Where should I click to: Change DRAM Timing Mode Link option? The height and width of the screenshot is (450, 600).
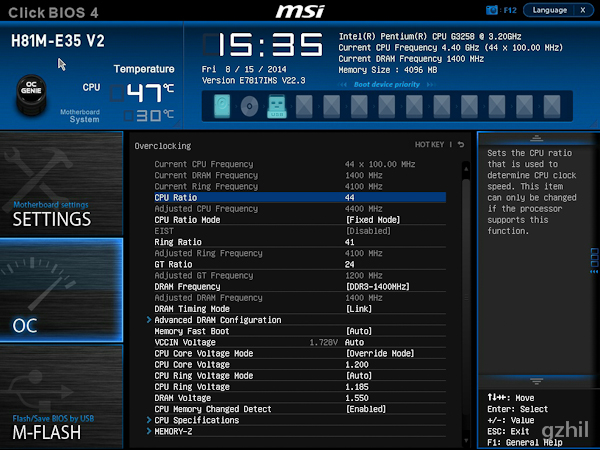pos(359,309)
